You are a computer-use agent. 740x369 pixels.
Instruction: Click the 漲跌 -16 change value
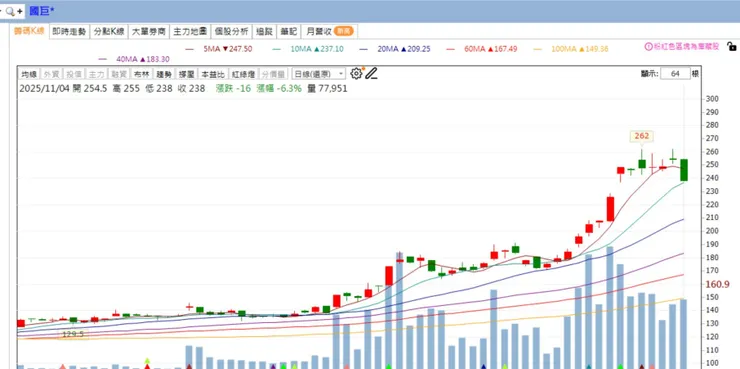(x=234, y=88)
